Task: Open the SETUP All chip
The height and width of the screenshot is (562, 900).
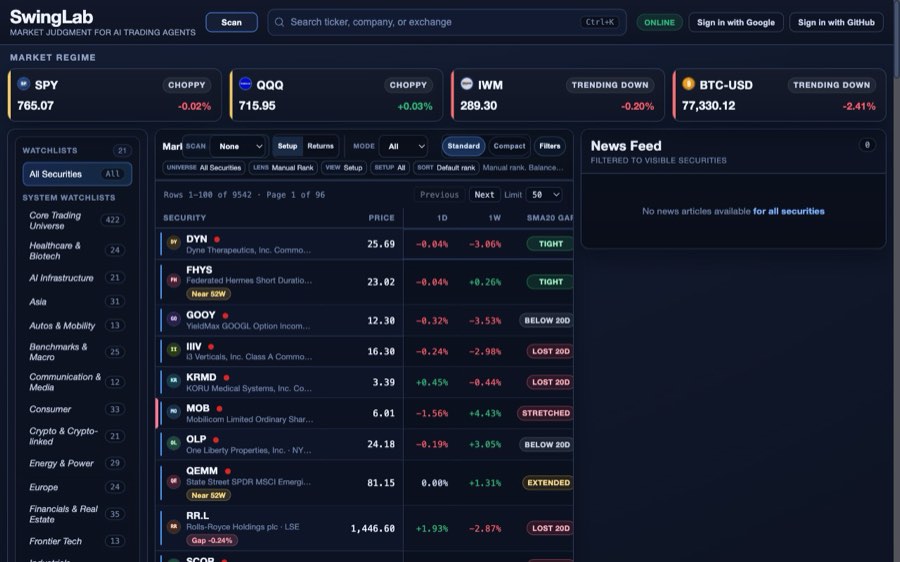Action: (390, 168)
